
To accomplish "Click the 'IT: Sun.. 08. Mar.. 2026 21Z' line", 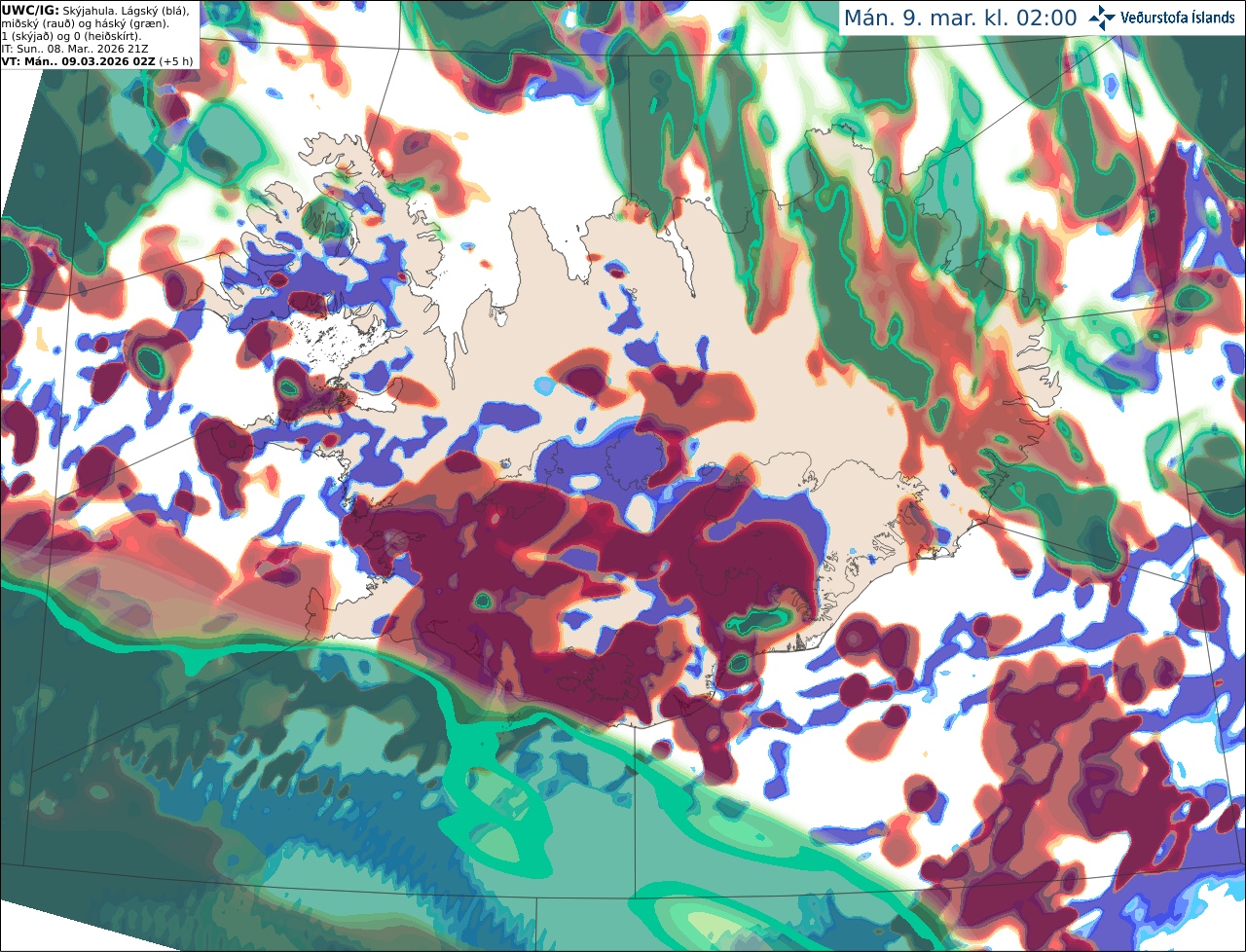I will coord(77,48).
